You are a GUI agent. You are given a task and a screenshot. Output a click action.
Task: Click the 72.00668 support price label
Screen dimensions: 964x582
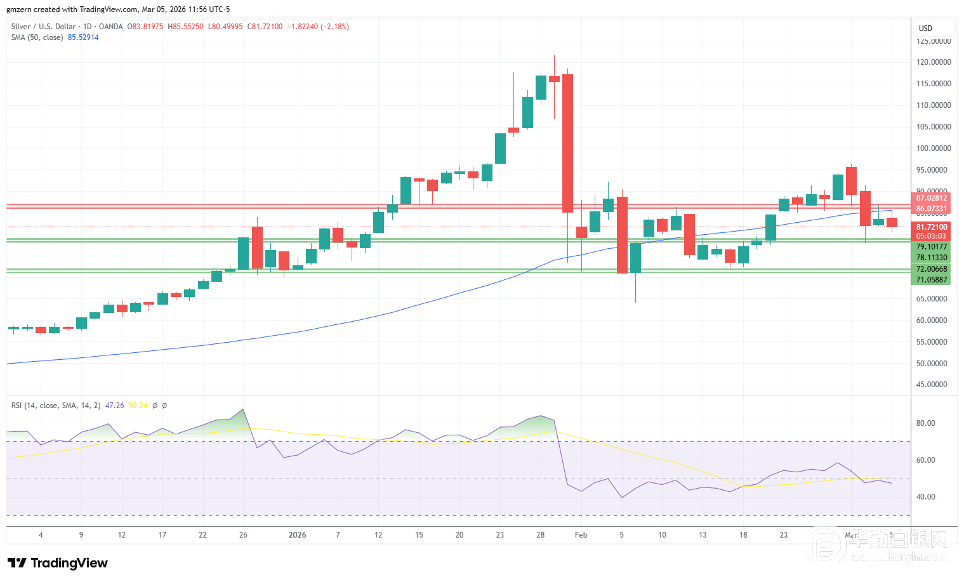coord(933,271)
